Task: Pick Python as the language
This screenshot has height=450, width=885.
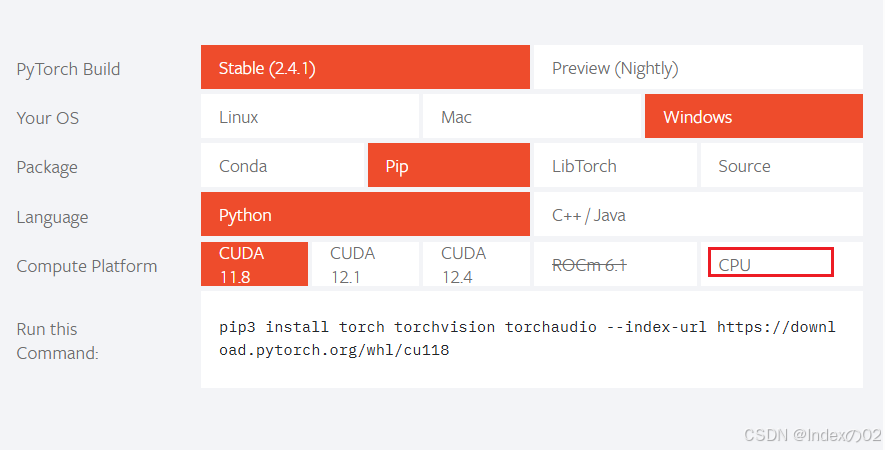Action: point(365,215)
